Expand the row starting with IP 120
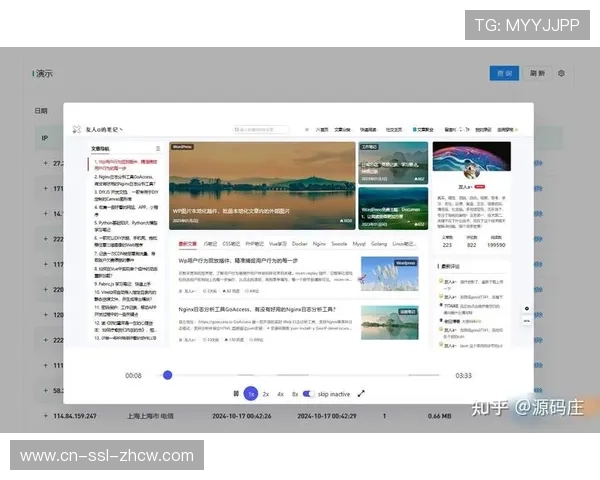 (46, 315)
